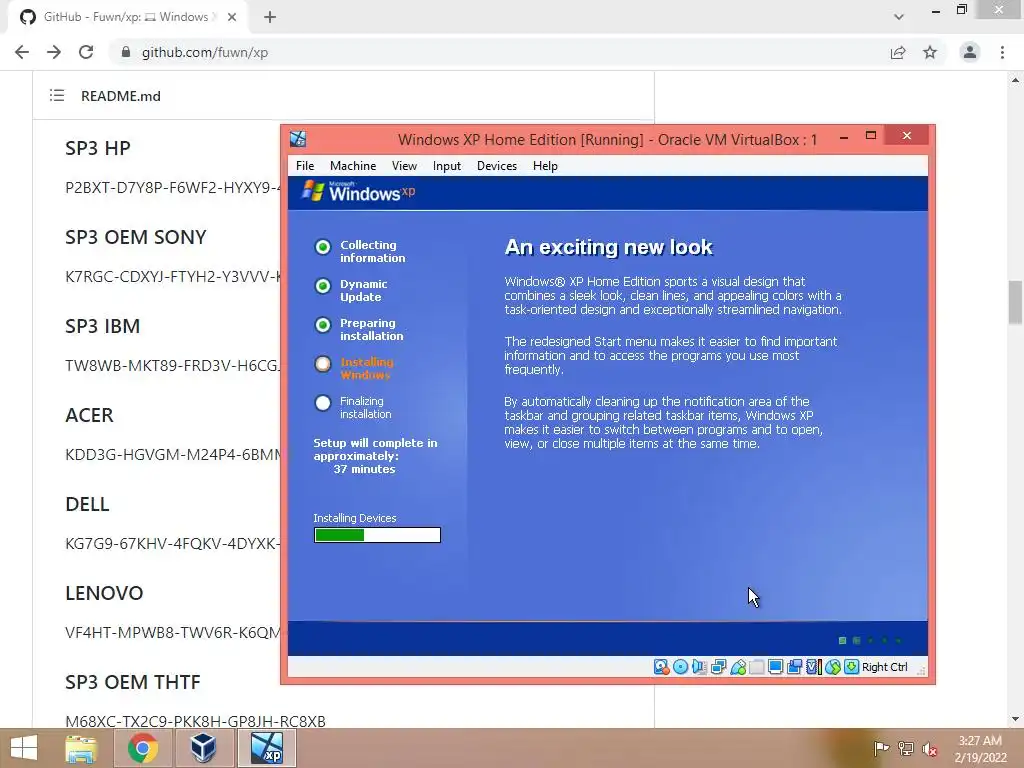This screenshot has width=1024, height=768.
Task: Open the Chrome profile avatar icon
Action: point(970,52)
